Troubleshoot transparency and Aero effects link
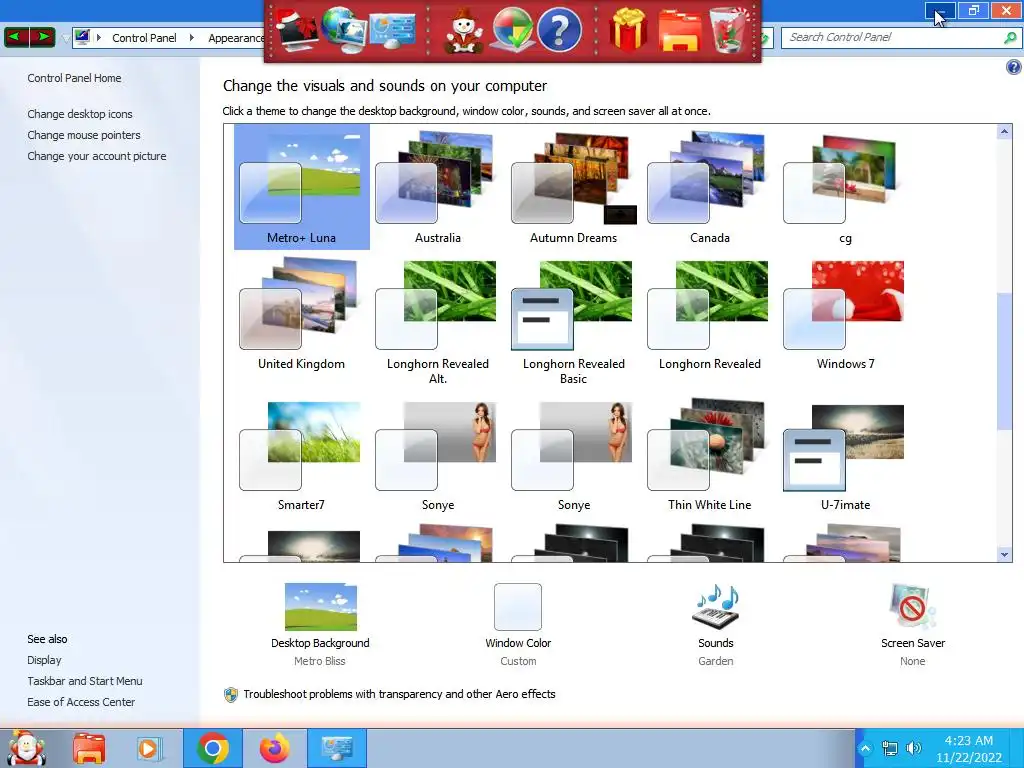The height and width of the screenshot is (768, 1024). (x=399, y=694)
